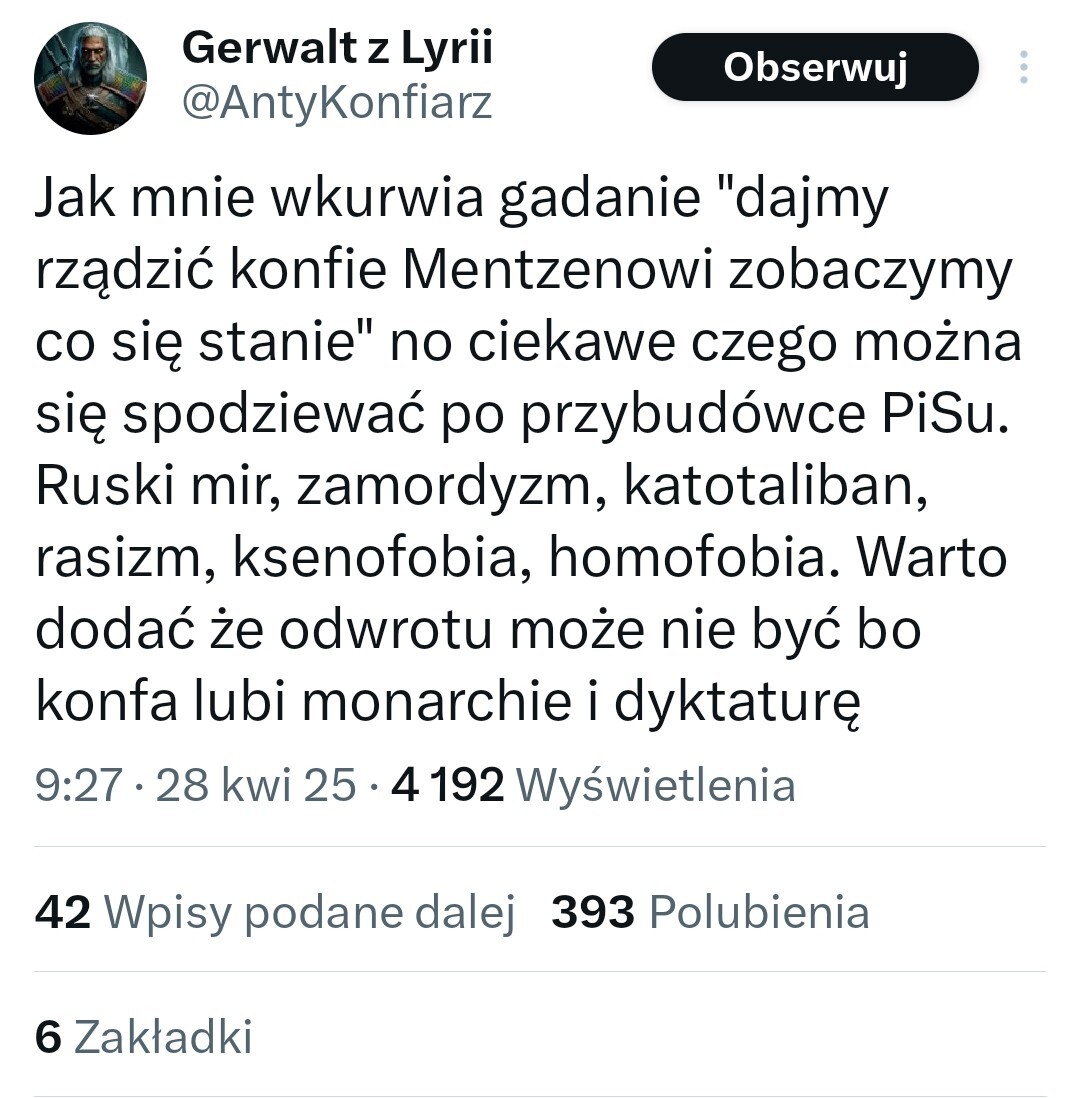The width and height of the screenshot is (1080, 1098).
Task: Click the tweet's first line starting "Jak mnie wkurwia"
Action: [x=461, y=200]
